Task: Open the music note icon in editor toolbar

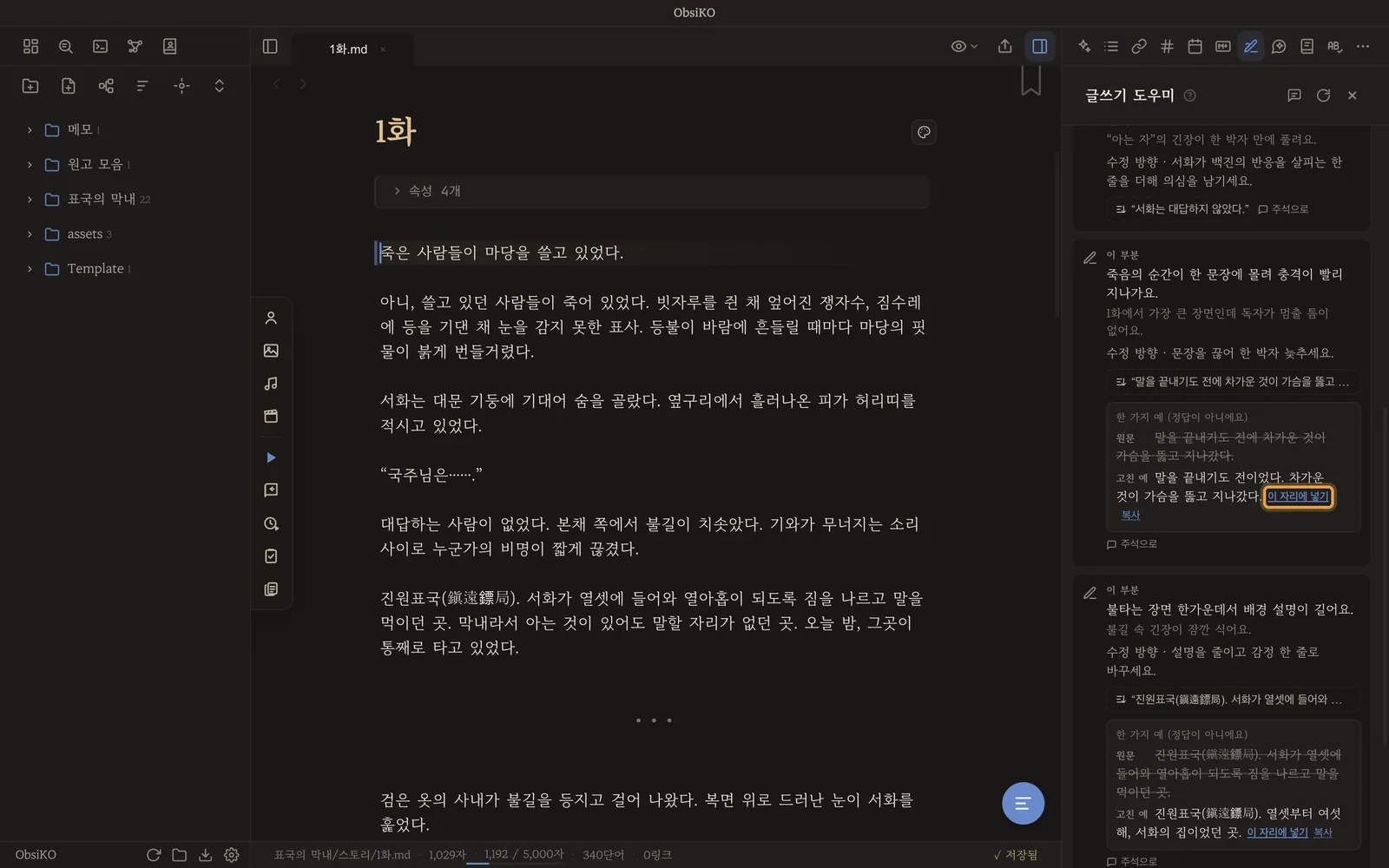Action: pos(271,384)
